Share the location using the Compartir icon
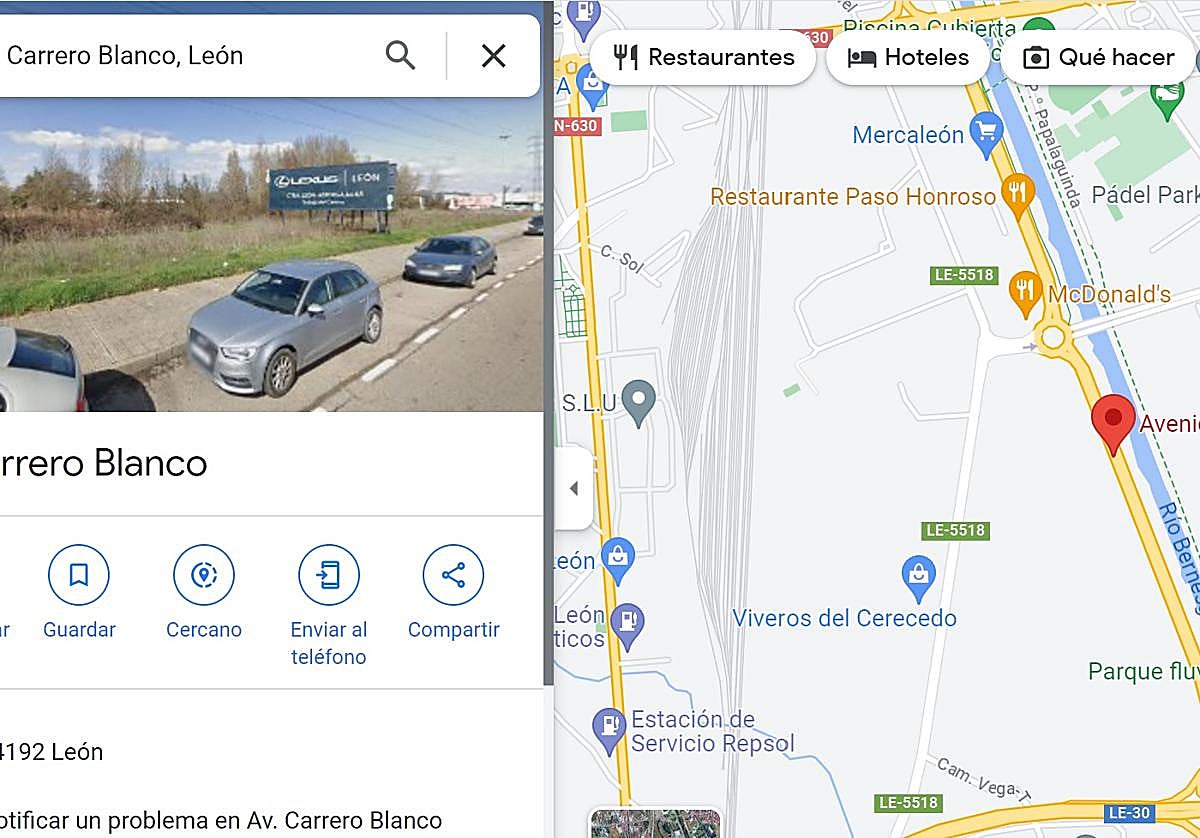This screenshot has width=1200, height=838. pos(453,575)
